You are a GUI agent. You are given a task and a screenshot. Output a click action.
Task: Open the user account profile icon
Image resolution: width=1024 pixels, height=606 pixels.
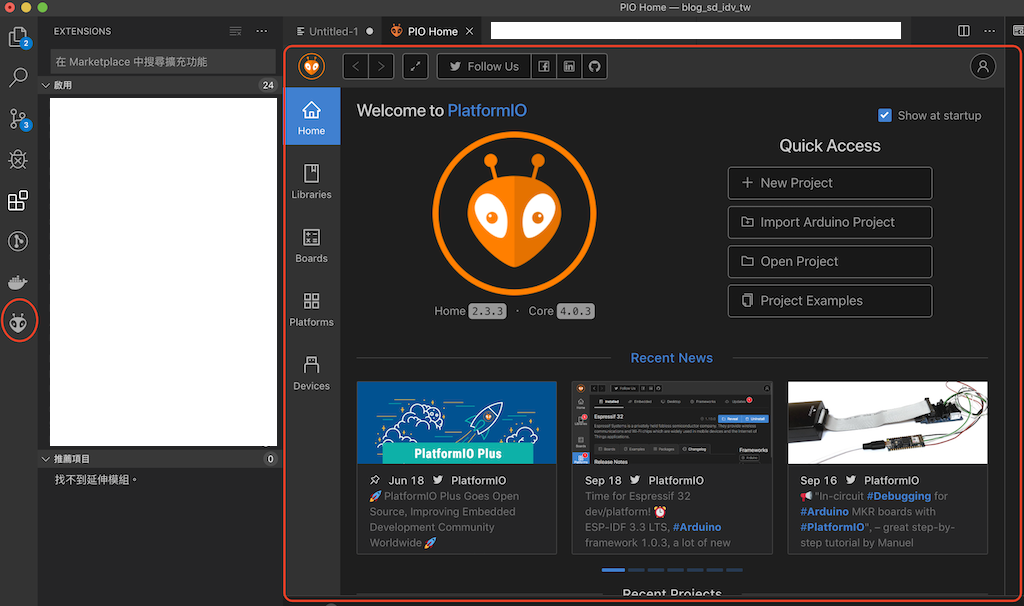[x=983, y=66]
